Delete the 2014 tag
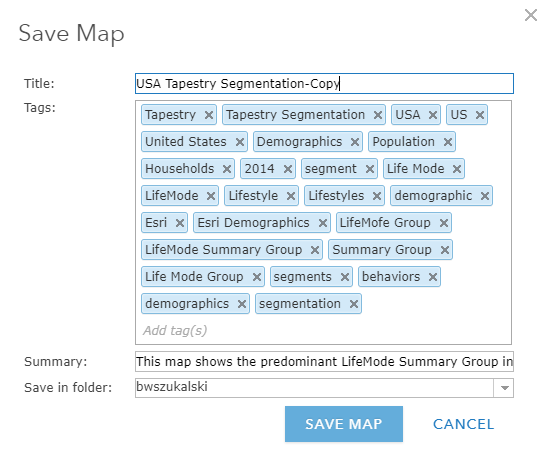 (x=288, y=169)
